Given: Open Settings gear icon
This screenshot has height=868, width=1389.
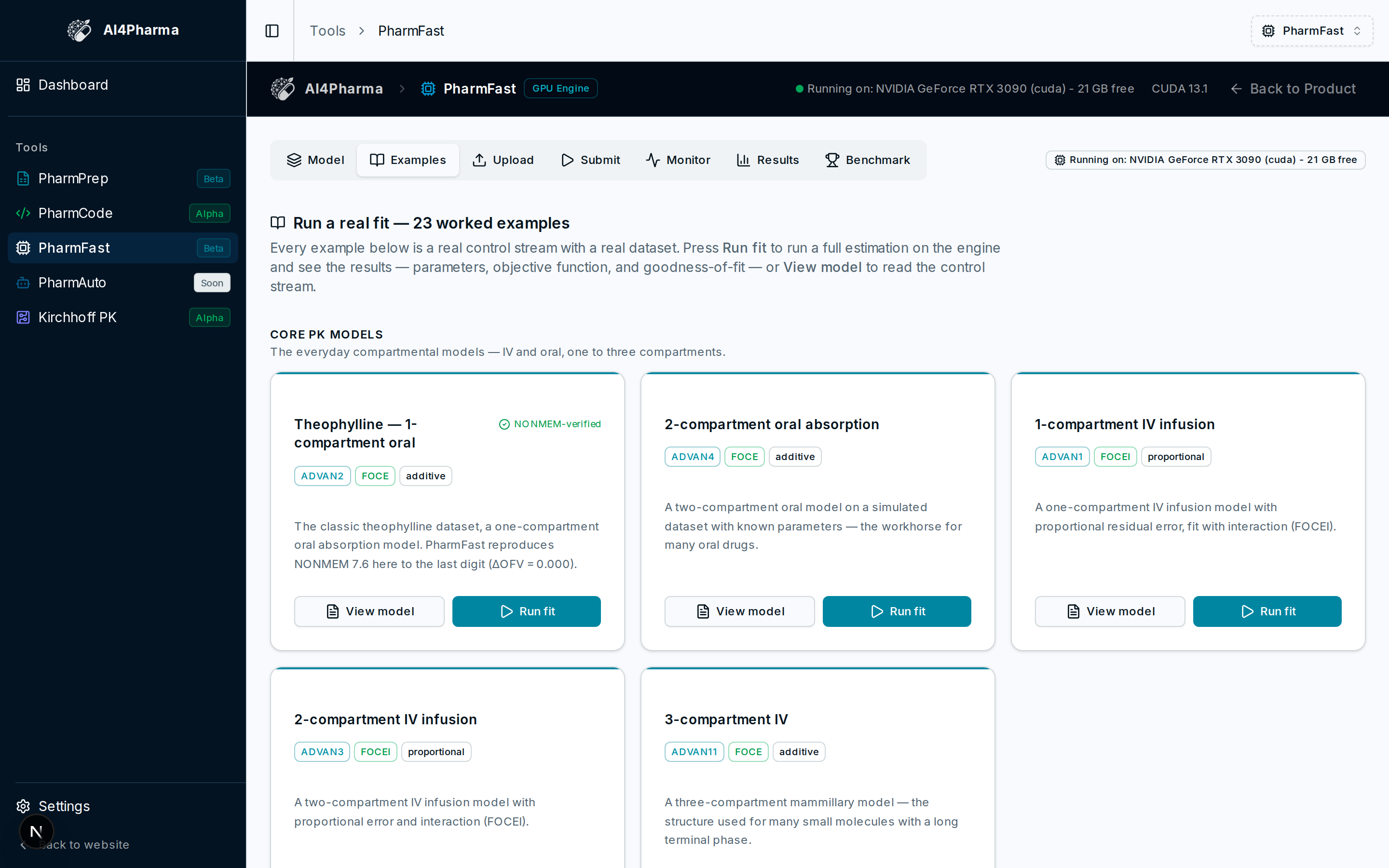Looking at the screenshot, I should pyautogui.click(x=23, y=806).
